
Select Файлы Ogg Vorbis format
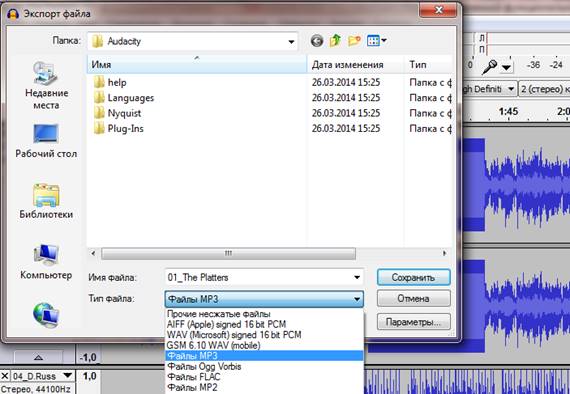(264, 366)
